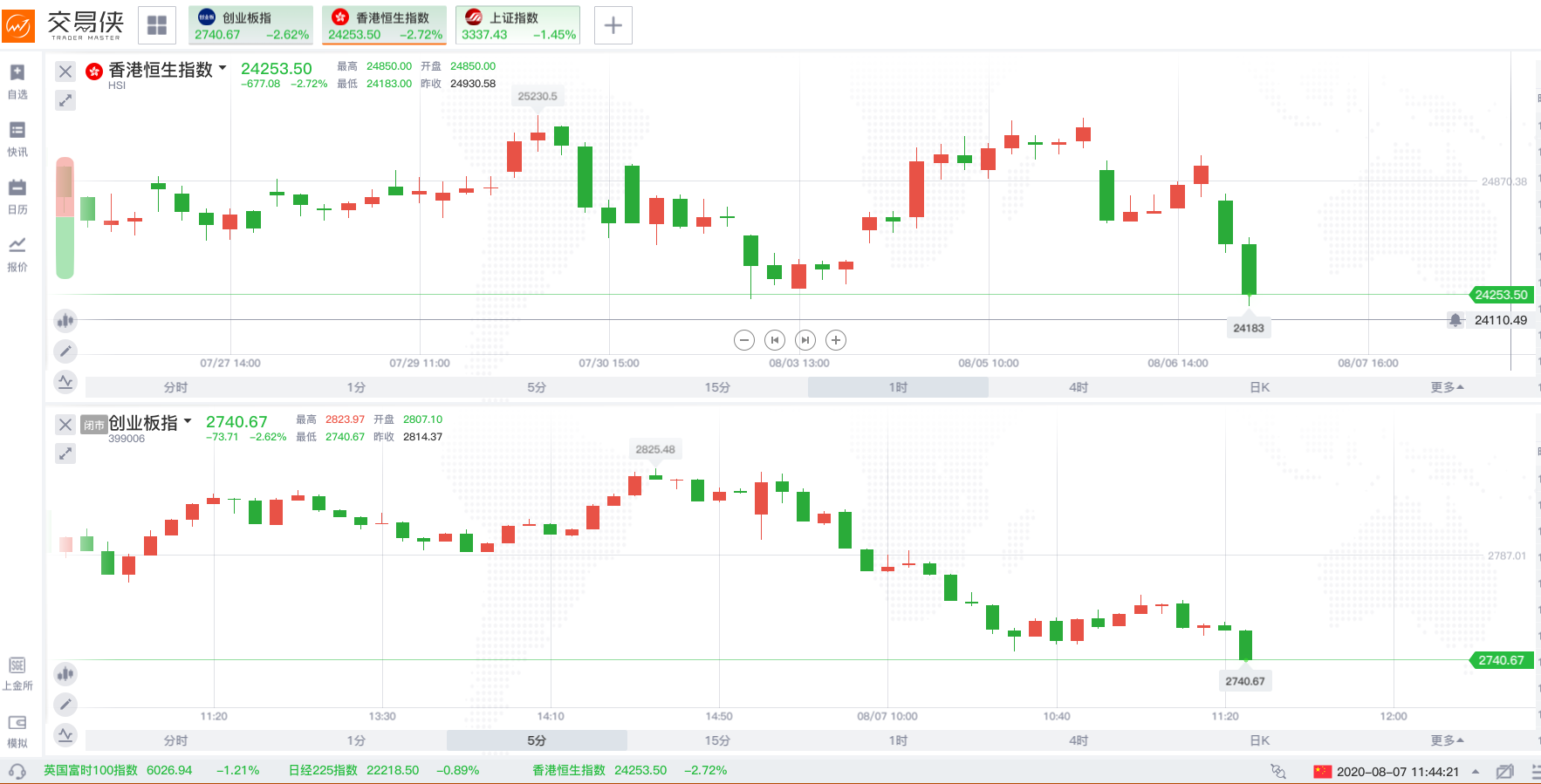
Task: Click the 2020-08-07 date time display
Action: (1398, 771)
